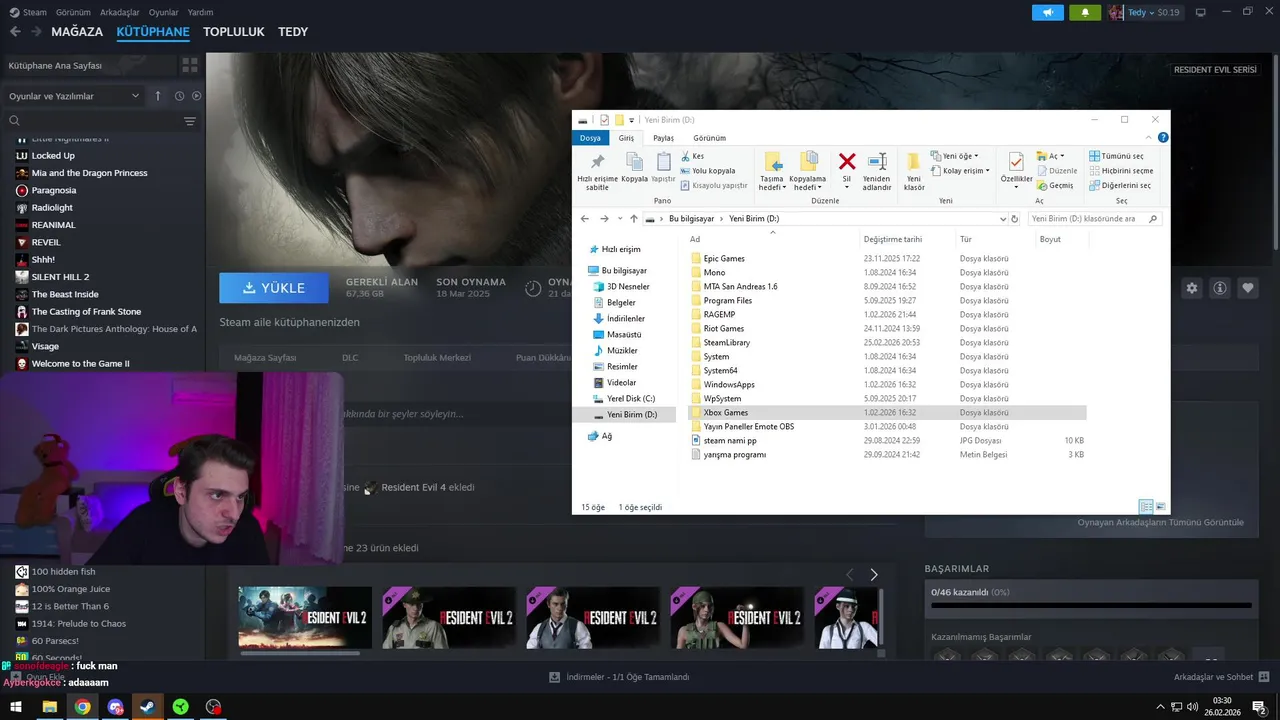Click Steam ready-to-play filter icon

pos(196,96)
